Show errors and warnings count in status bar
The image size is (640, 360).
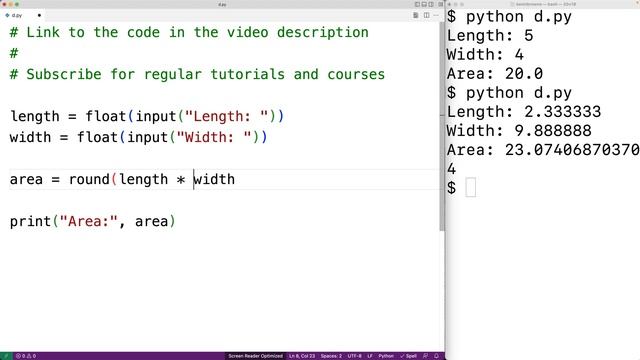point(26,356)
